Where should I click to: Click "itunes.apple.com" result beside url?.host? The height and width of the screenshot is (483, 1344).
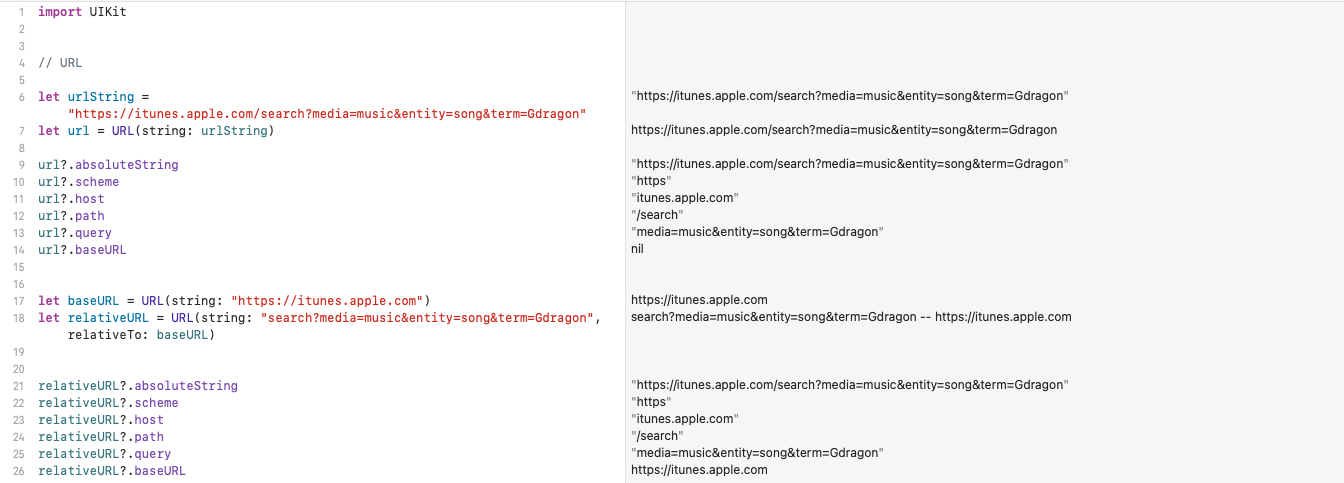(x=685, y=198)
